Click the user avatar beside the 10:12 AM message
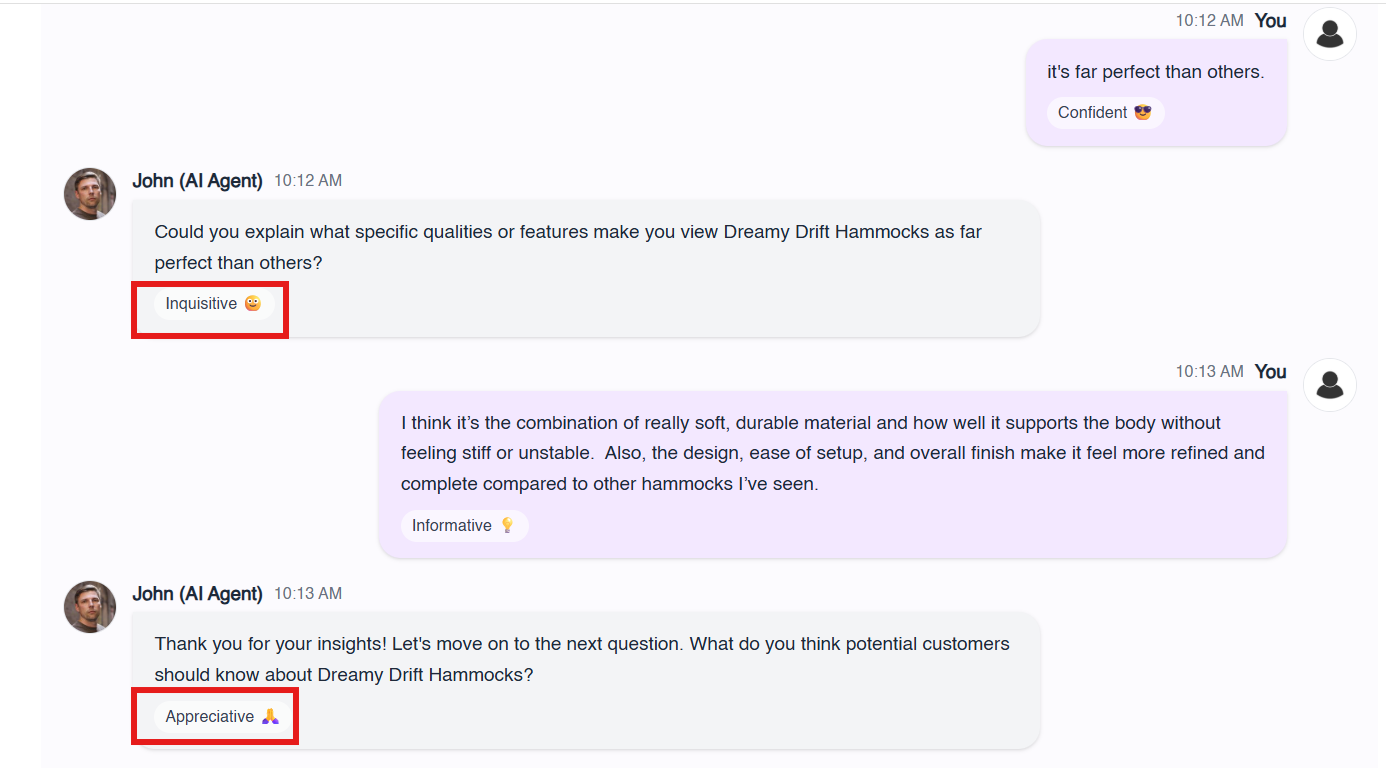Viewport: 1386px width, 768px height. tap(1330, 35)
